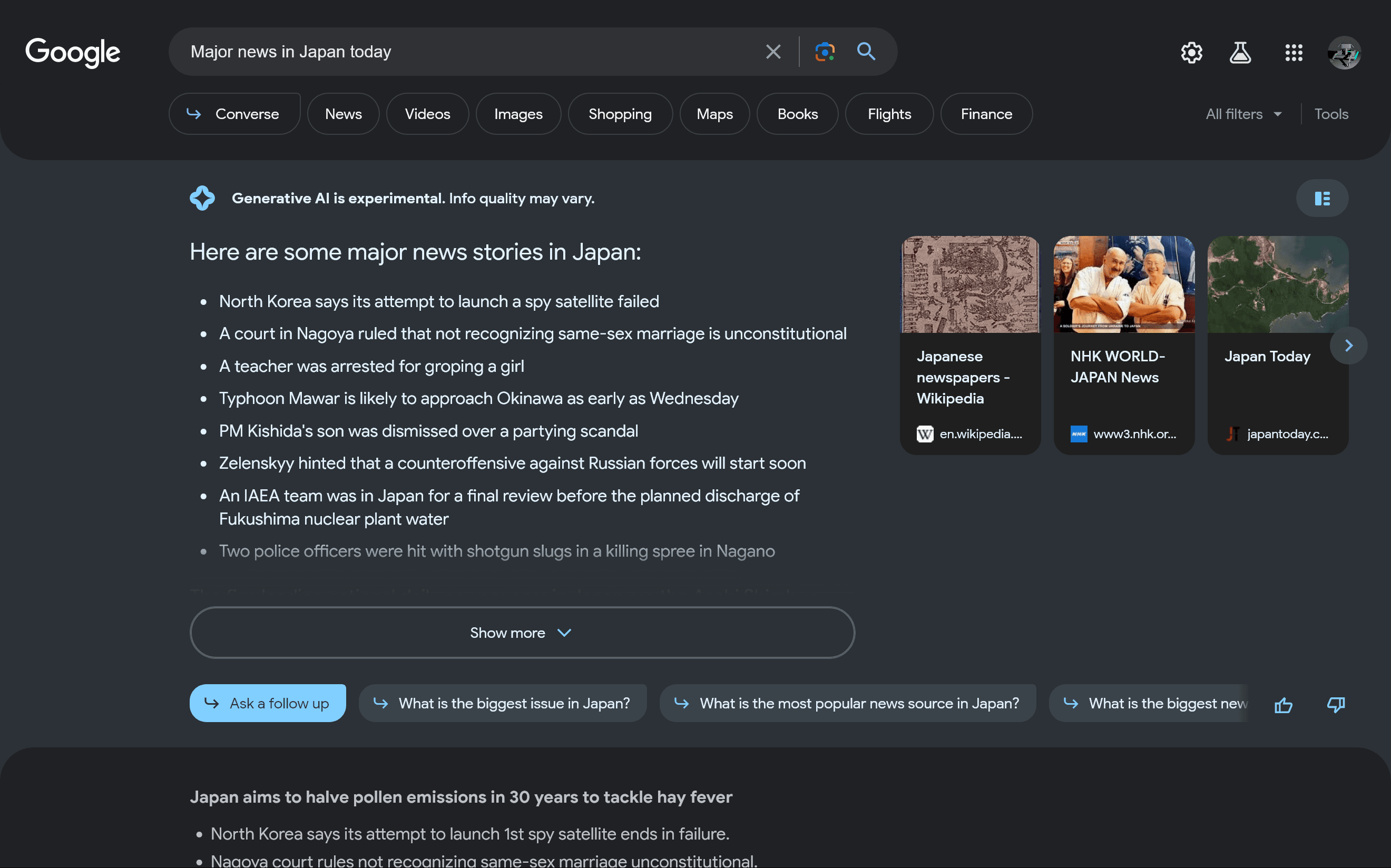This screenshot has width=1391, height=868.
Task: Ask about most popular news source in Japan
Action: tap(848, 703)
